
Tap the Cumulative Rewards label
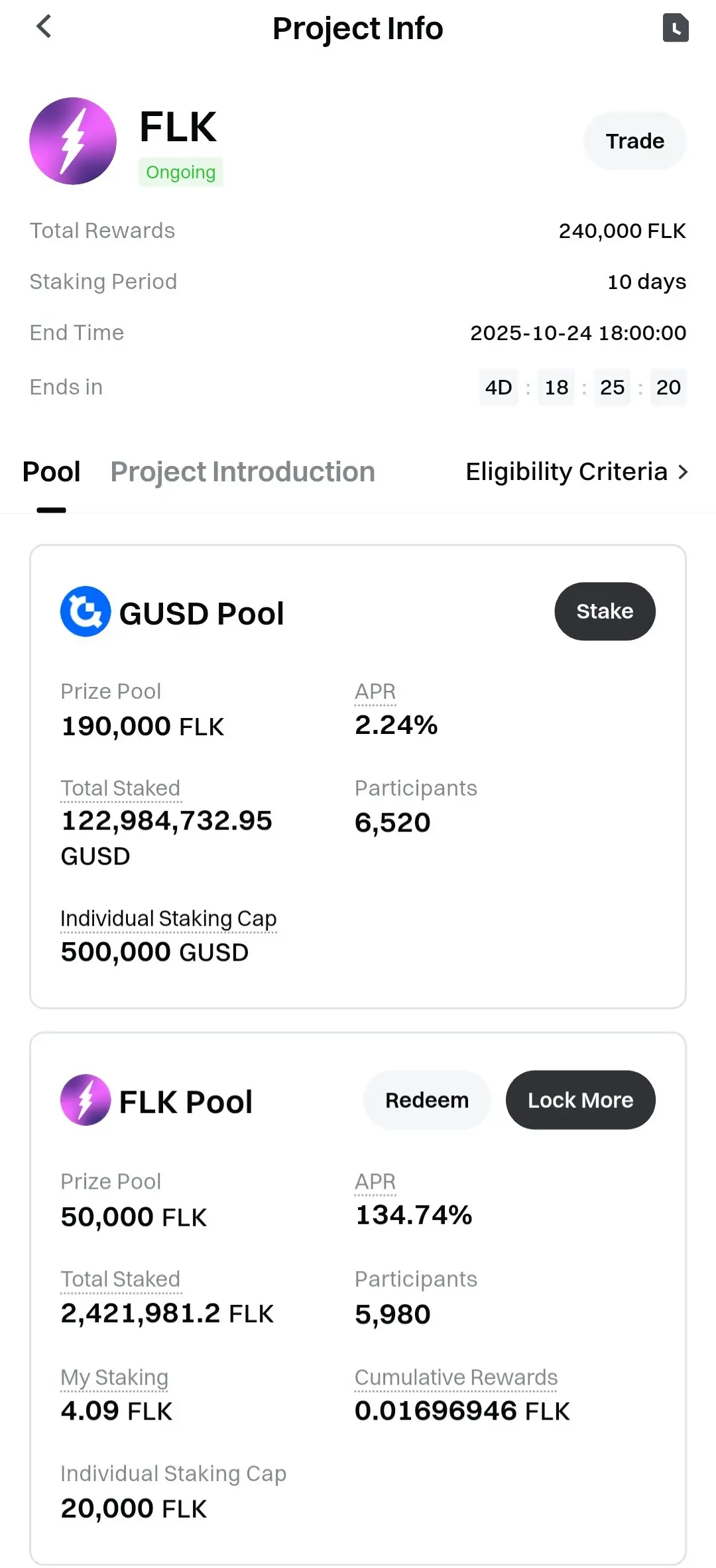click(456, 1377)
